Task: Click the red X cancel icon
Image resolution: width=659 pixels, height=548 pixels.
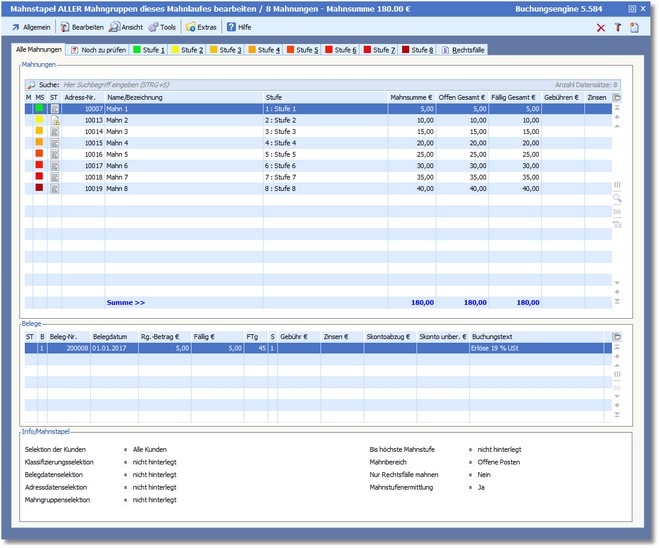Action: click(x=600, y=27)
